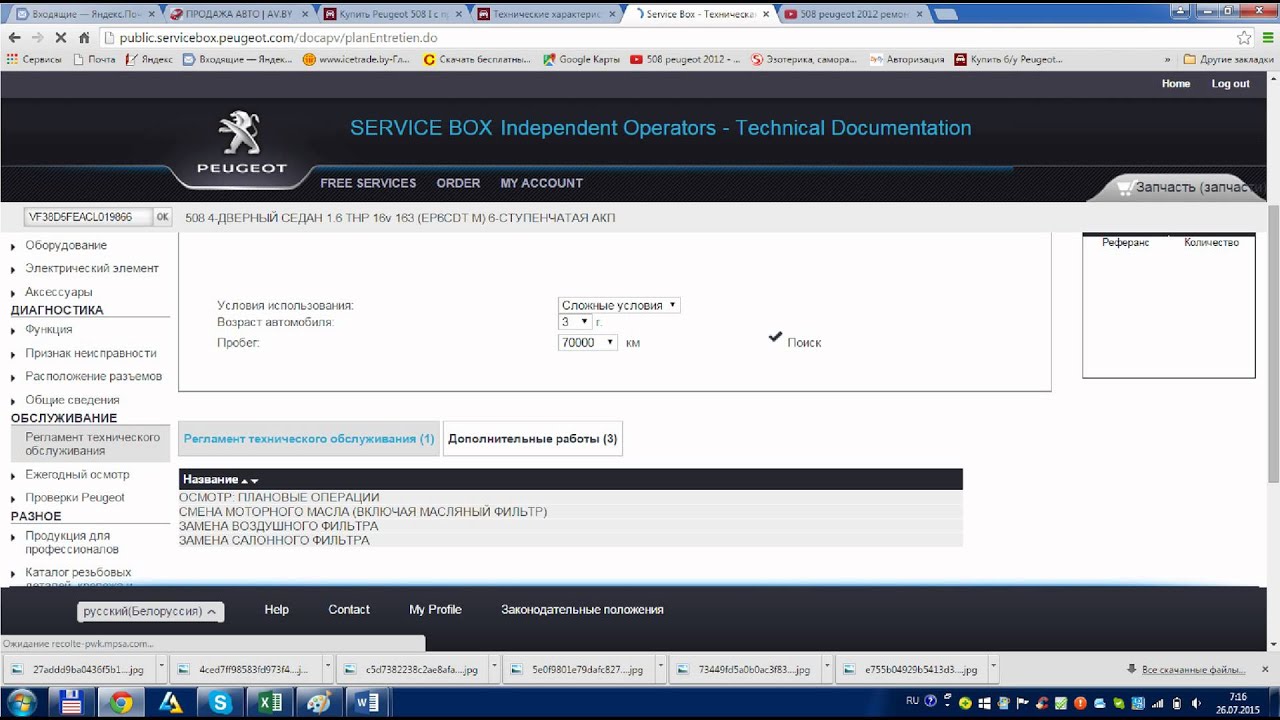Expand Функция in the diagnostics section
1280x720 pixels.
point(49,329)
